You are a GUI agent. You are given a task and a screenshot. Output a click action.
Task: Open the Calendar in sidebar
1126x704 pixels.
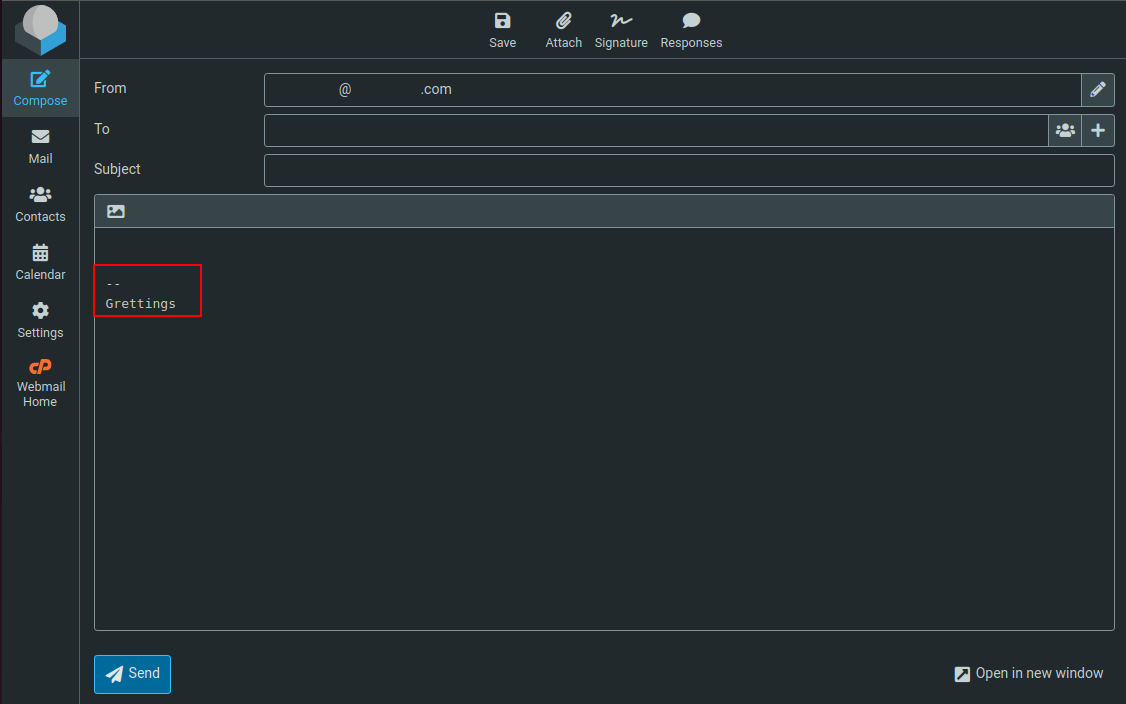tap(40, 262)
